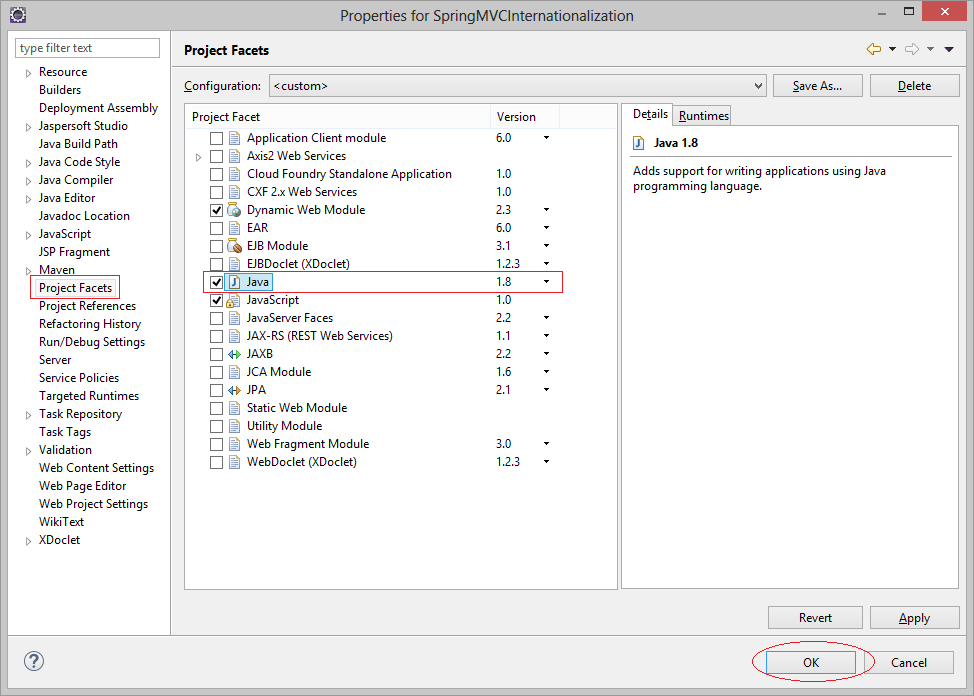Click the Eclipse icon in title bar

coord(19,14)
